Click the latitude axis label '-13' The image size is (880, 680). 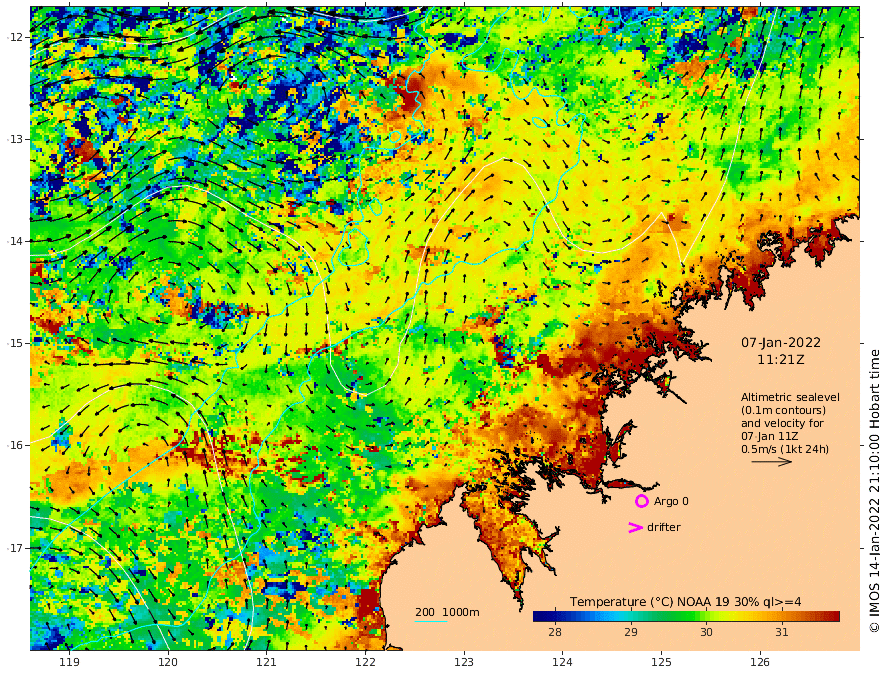15,139
